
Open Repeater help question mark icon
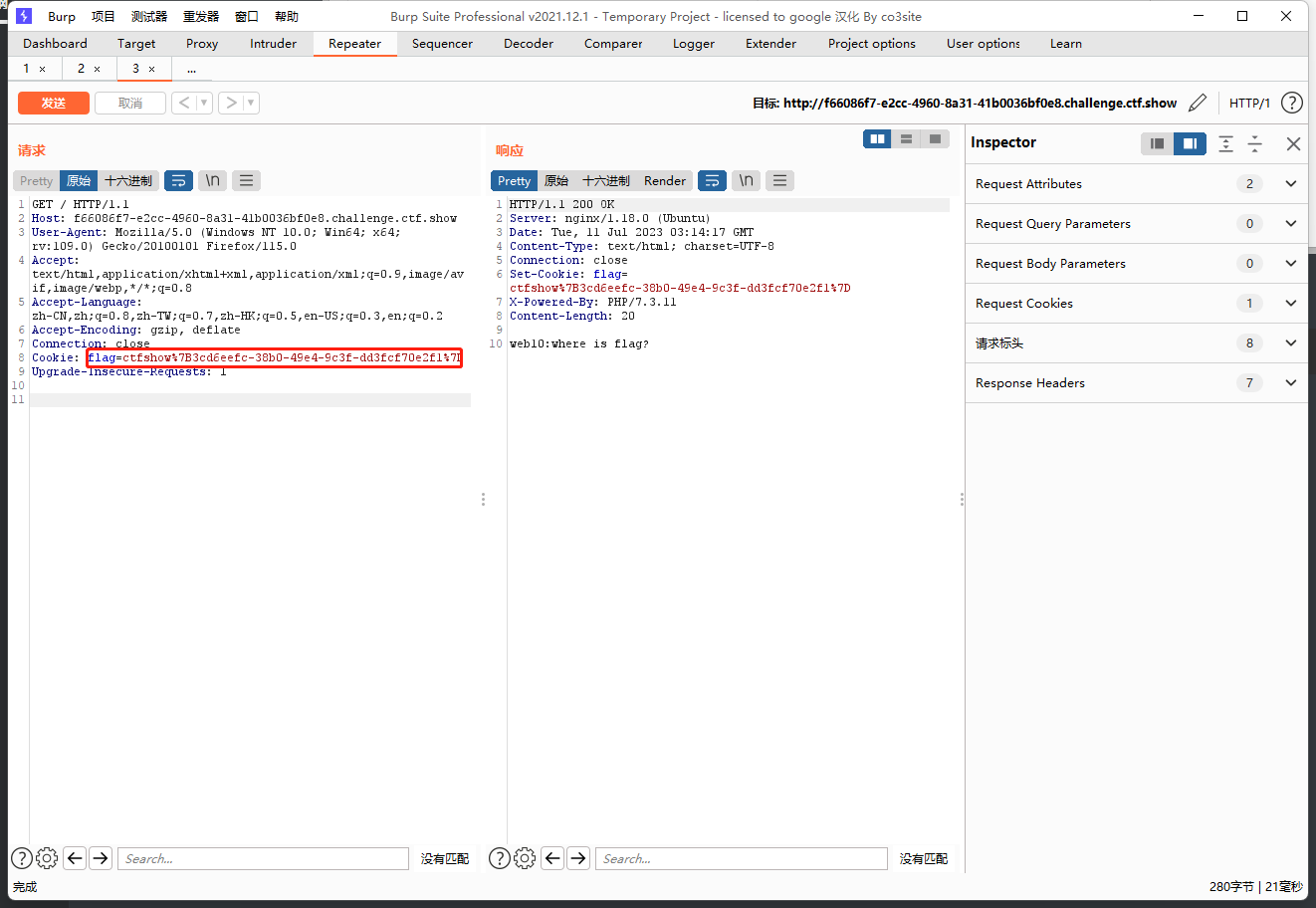pyautogui.click(x=1292, y=103)
